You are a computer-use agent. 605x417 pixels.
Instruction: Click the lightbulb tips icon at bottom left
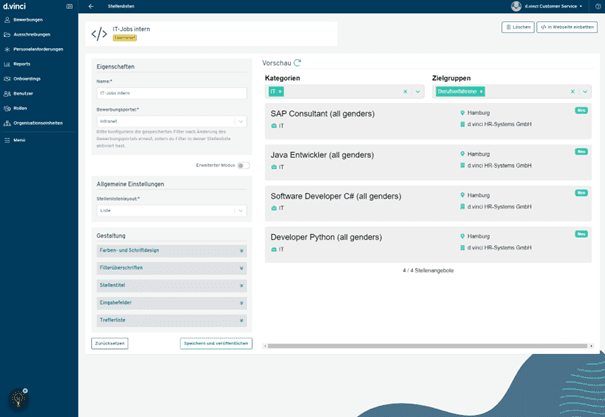coord(17,398)
